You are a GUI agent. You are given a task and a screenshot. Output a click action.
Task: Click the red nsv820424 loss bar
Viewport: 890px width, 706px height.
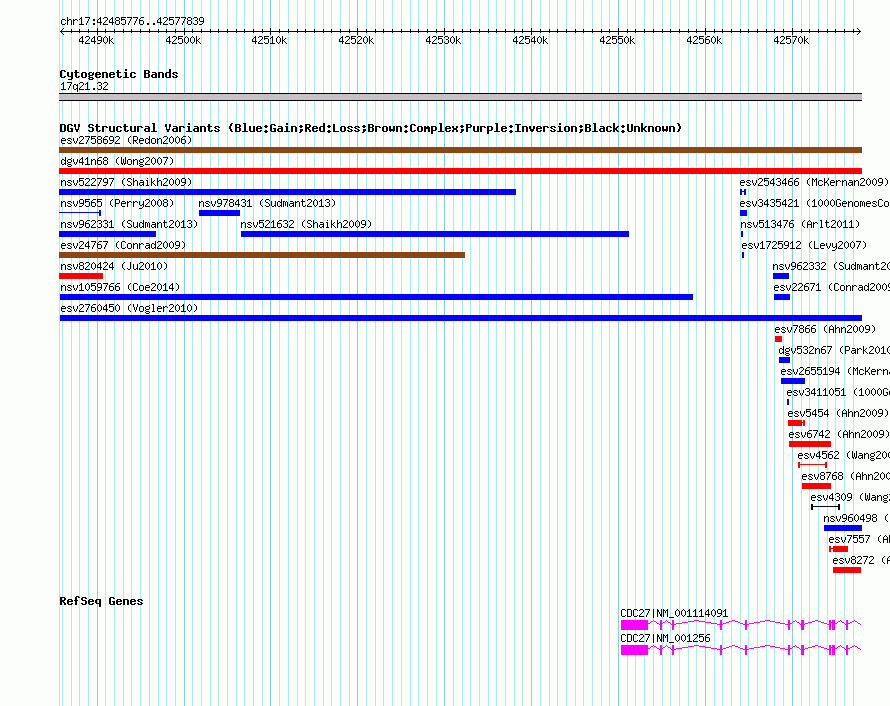(x=81, y=276)
